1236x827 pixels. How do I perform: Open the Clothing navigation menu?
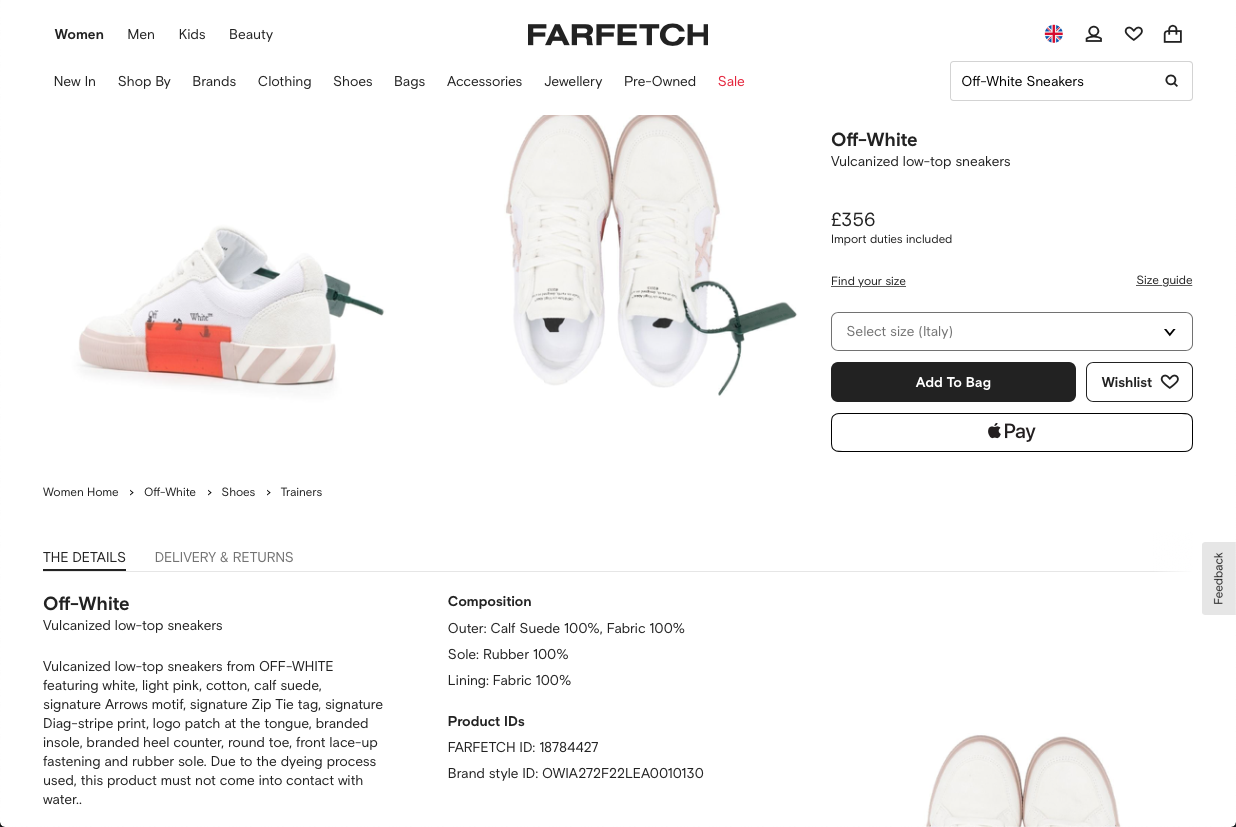[x=284, y=81]
